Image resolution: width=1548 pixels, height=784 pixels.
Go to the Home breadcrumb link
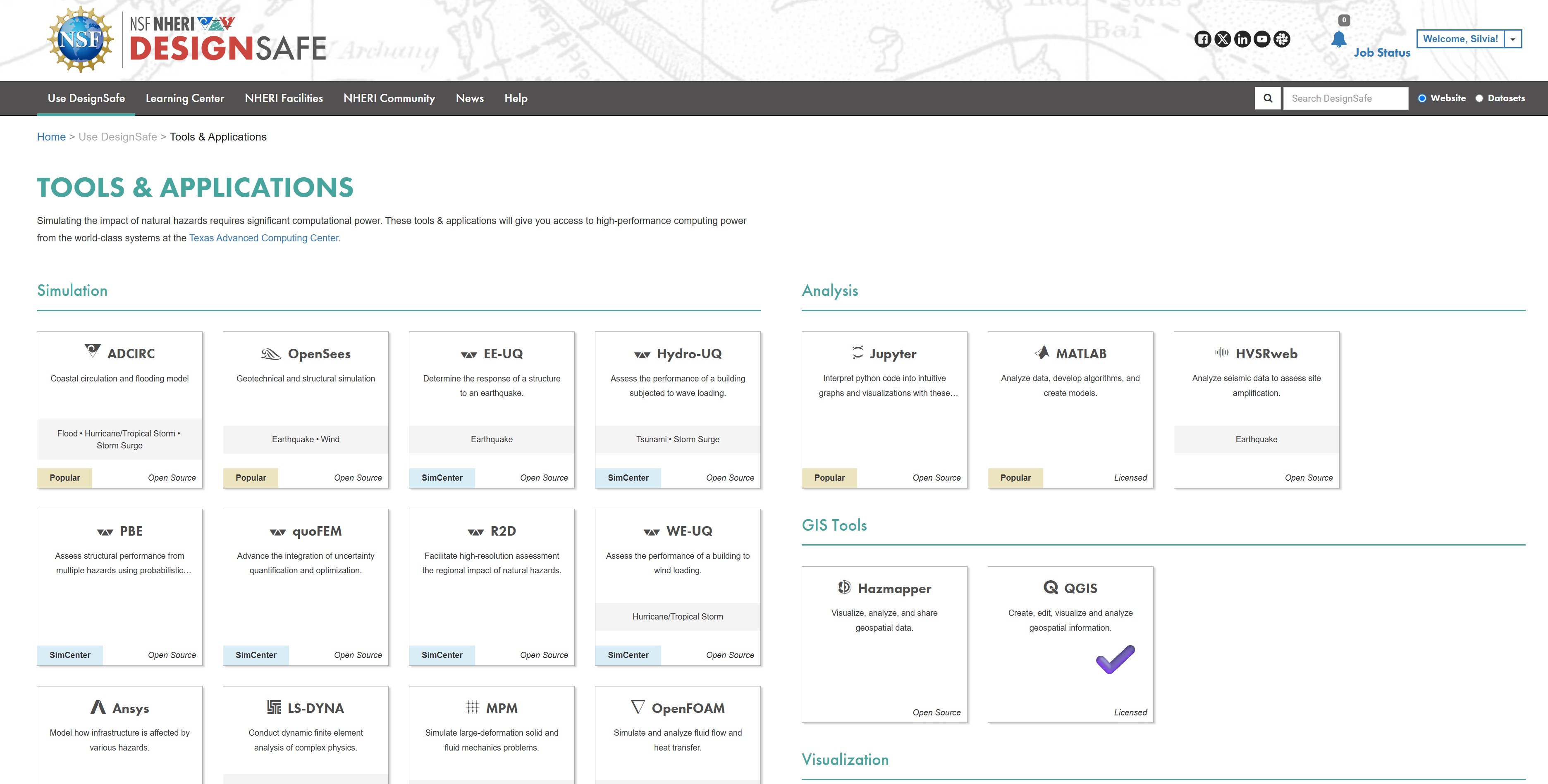[51, 137]
